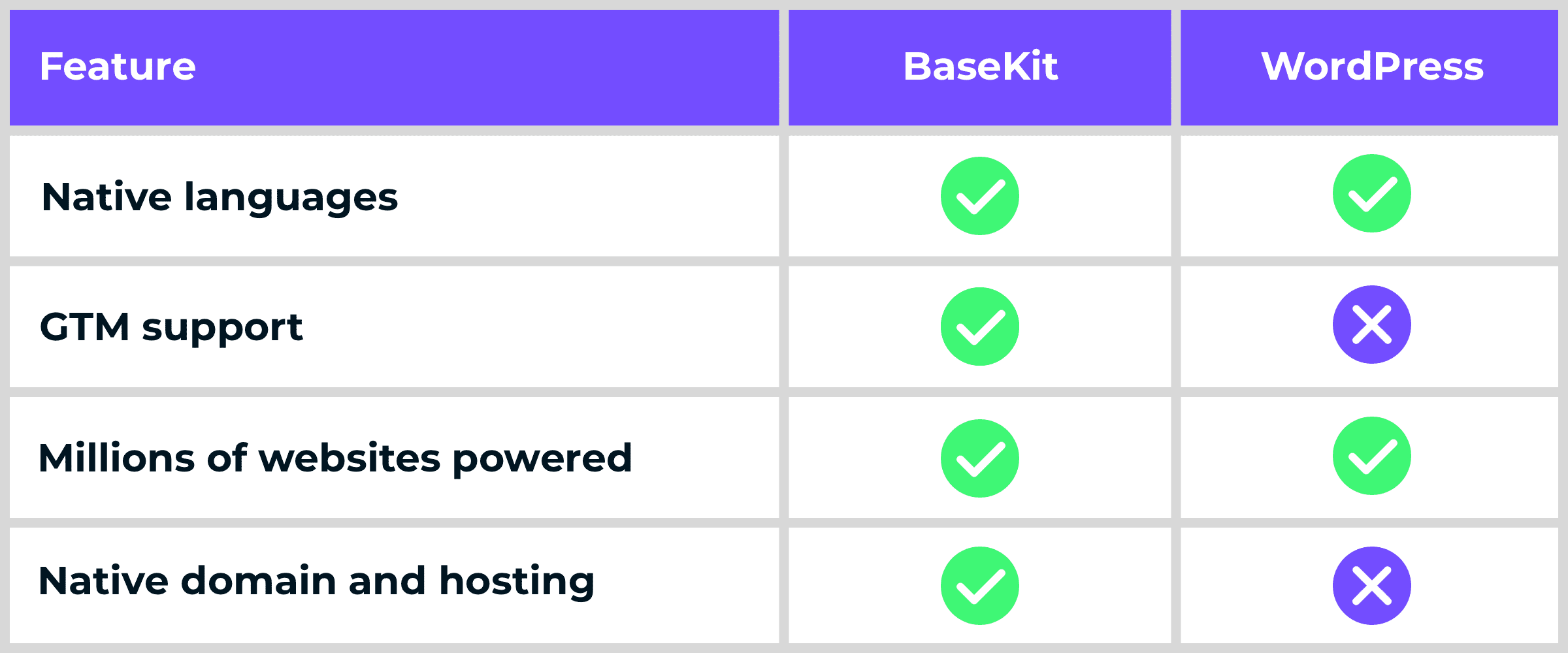Click the word "websites" in the third row
Image resolution: width=1568 pixels, height=653 pixels.
click(350, 458)
